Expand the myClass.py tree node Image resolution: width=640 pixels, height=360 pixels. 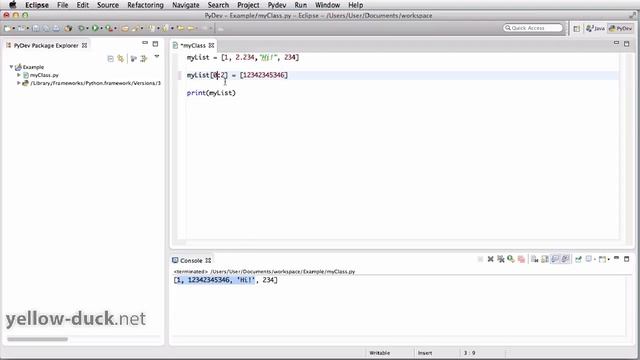coord(18,75)
